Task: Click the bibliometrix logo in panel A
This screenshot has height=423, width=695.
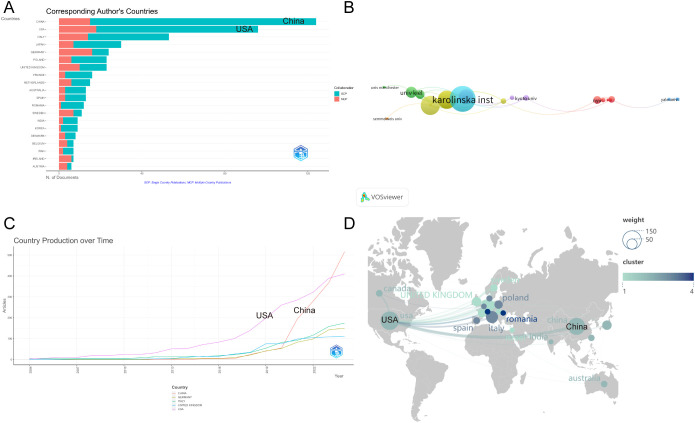Action: pyautogui.click(x=301, y=153)
